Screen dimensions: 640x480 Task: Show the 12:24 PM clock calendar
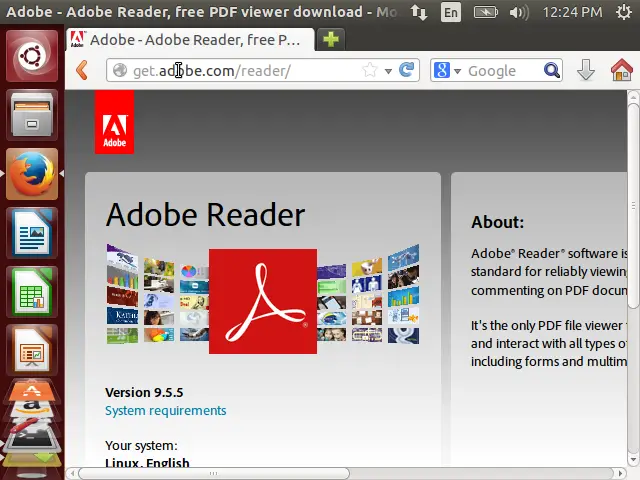click(572, 12)
